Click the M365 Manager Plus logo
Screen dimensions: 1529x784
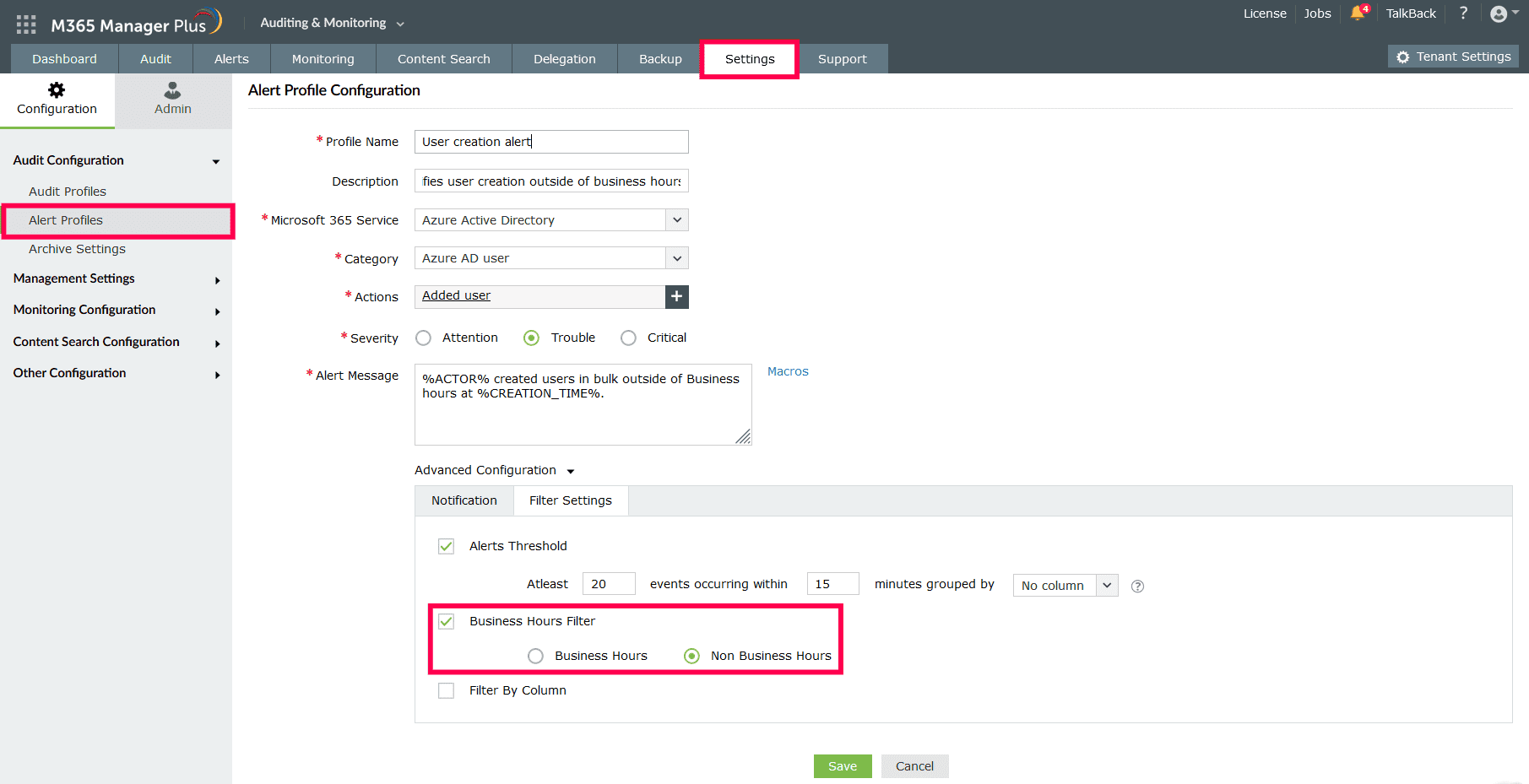(136, 23)
